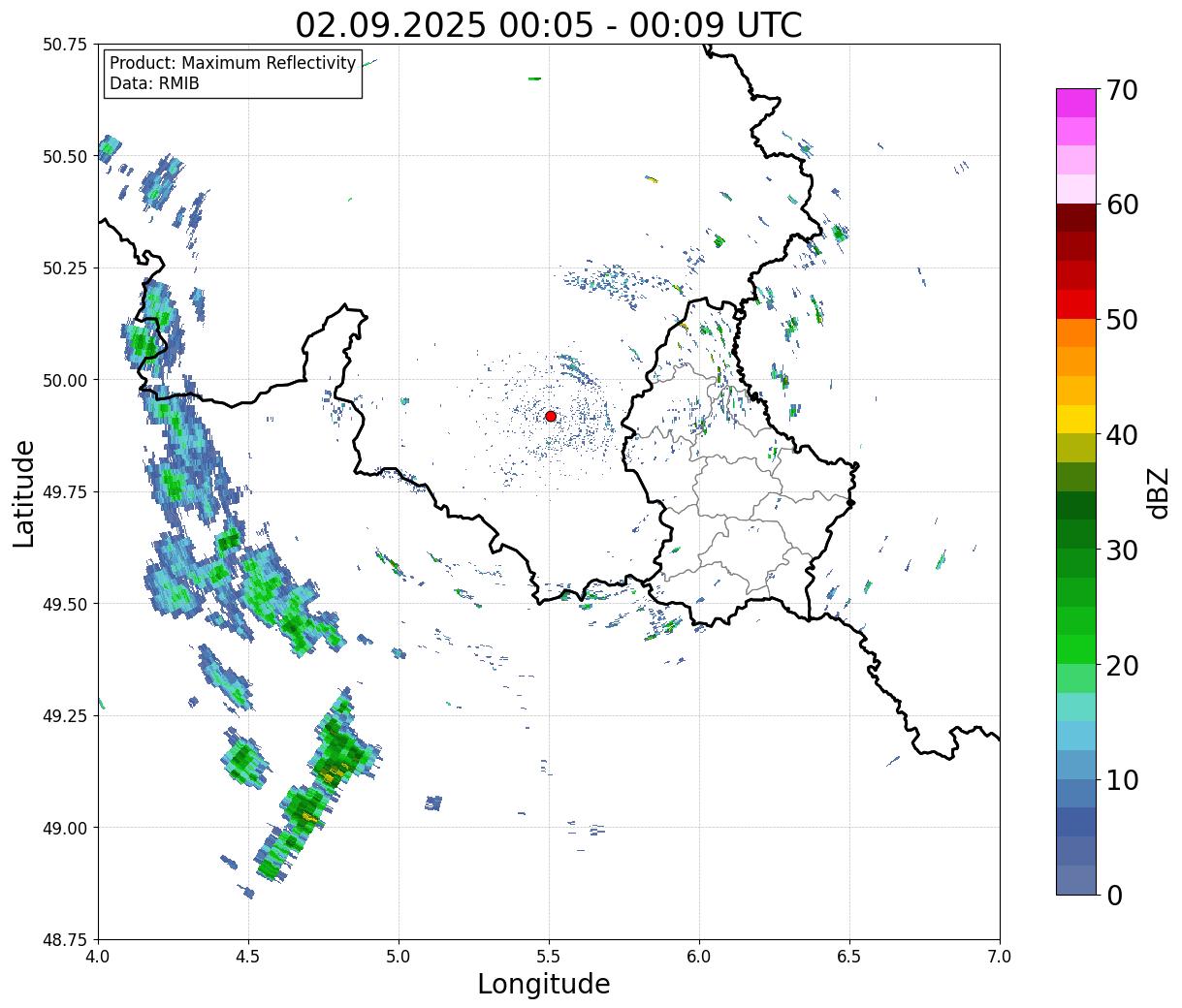Click colorbar tick label 50

tap(1122, 320)
